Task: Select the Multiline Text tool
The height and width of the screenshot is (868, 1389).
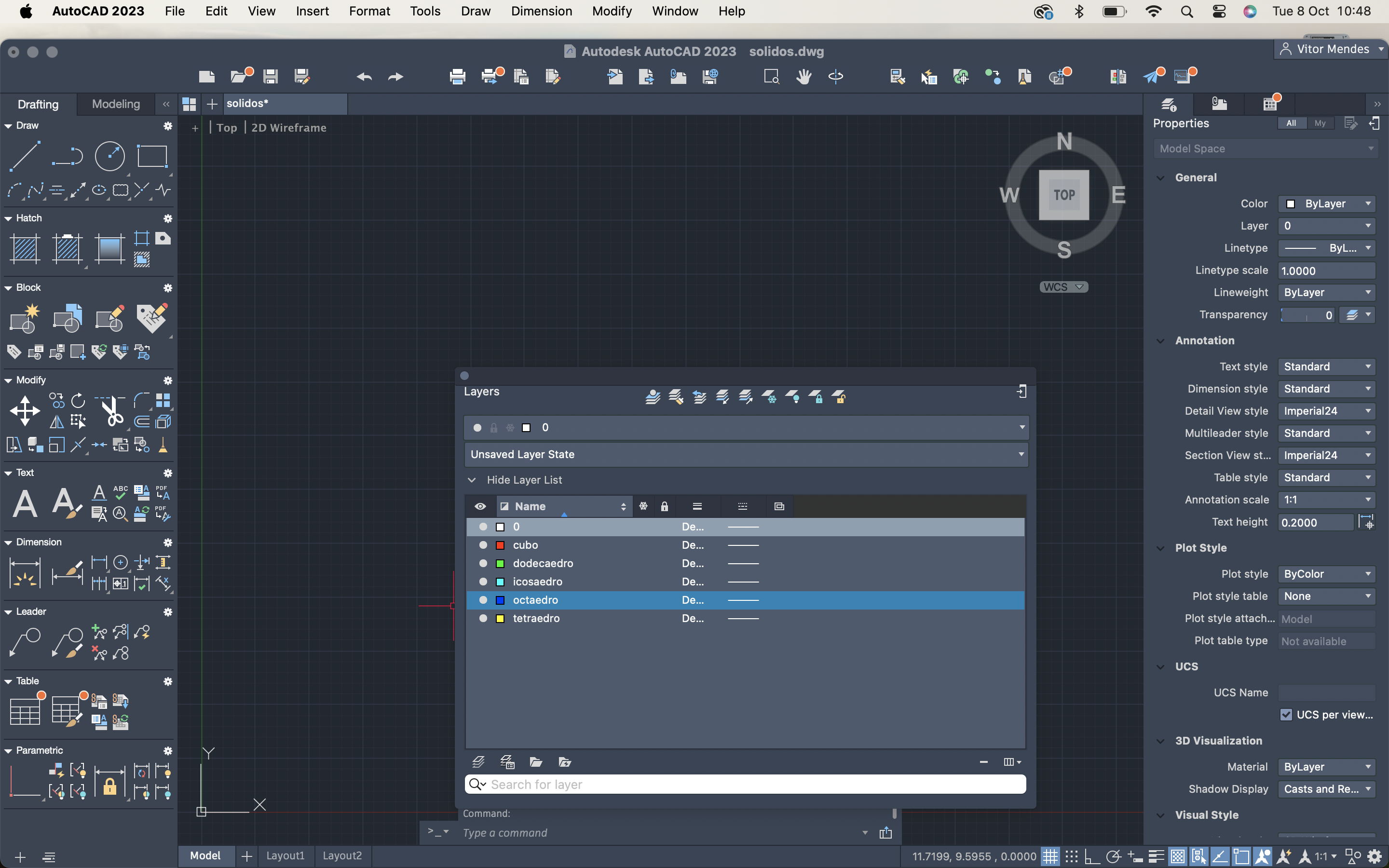Action: pos(25,503)
